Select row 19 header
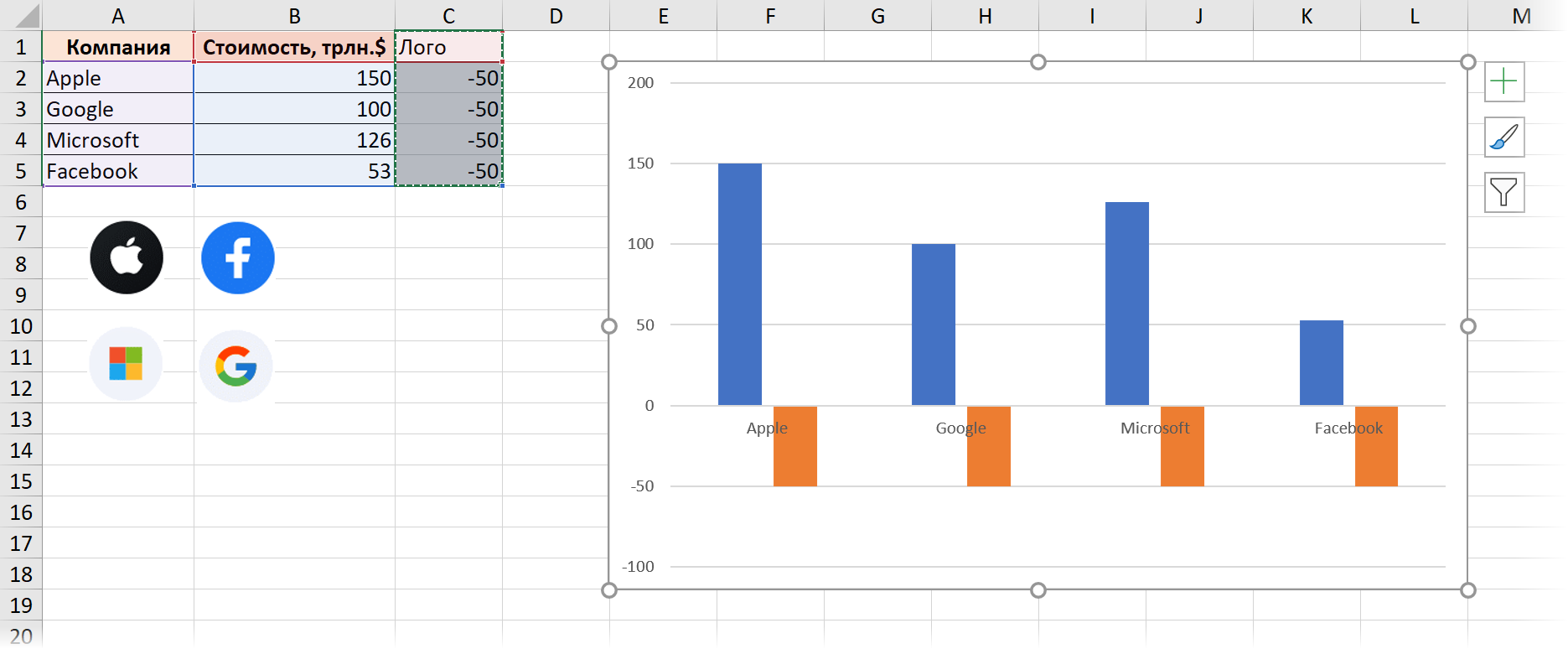Screen dimensions: 1568x649 21,605
